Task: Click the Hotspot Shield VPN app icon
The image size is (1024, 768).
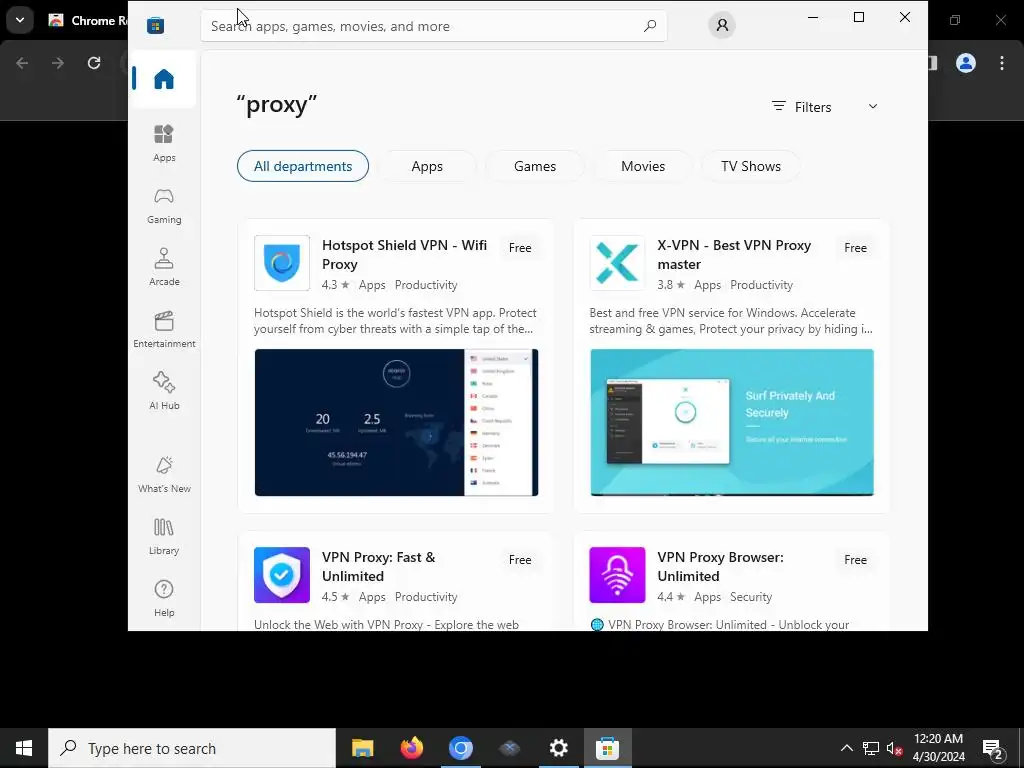Action: [x=282, y=263]
